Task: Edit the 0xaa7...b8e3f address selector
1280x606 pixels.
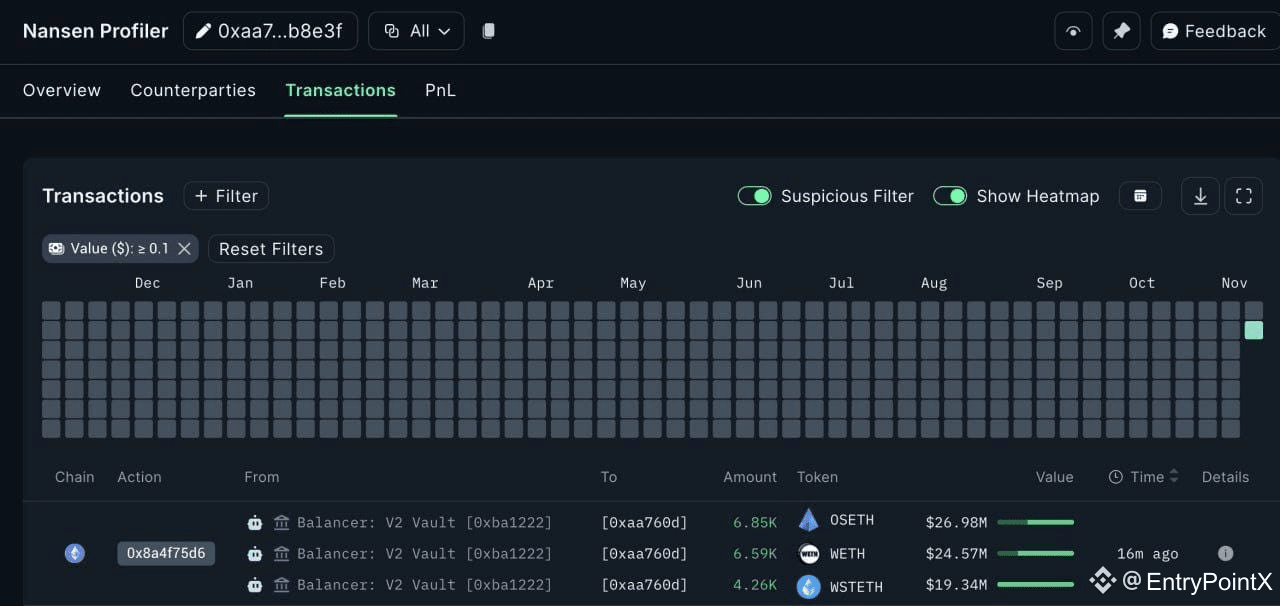Action: click(x=270, y=31)
